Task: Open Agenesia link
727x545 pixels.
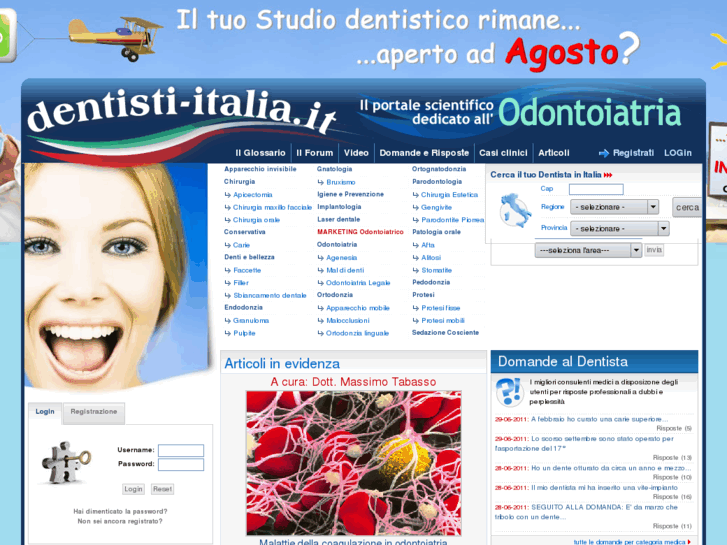Action: pos(341,257)
